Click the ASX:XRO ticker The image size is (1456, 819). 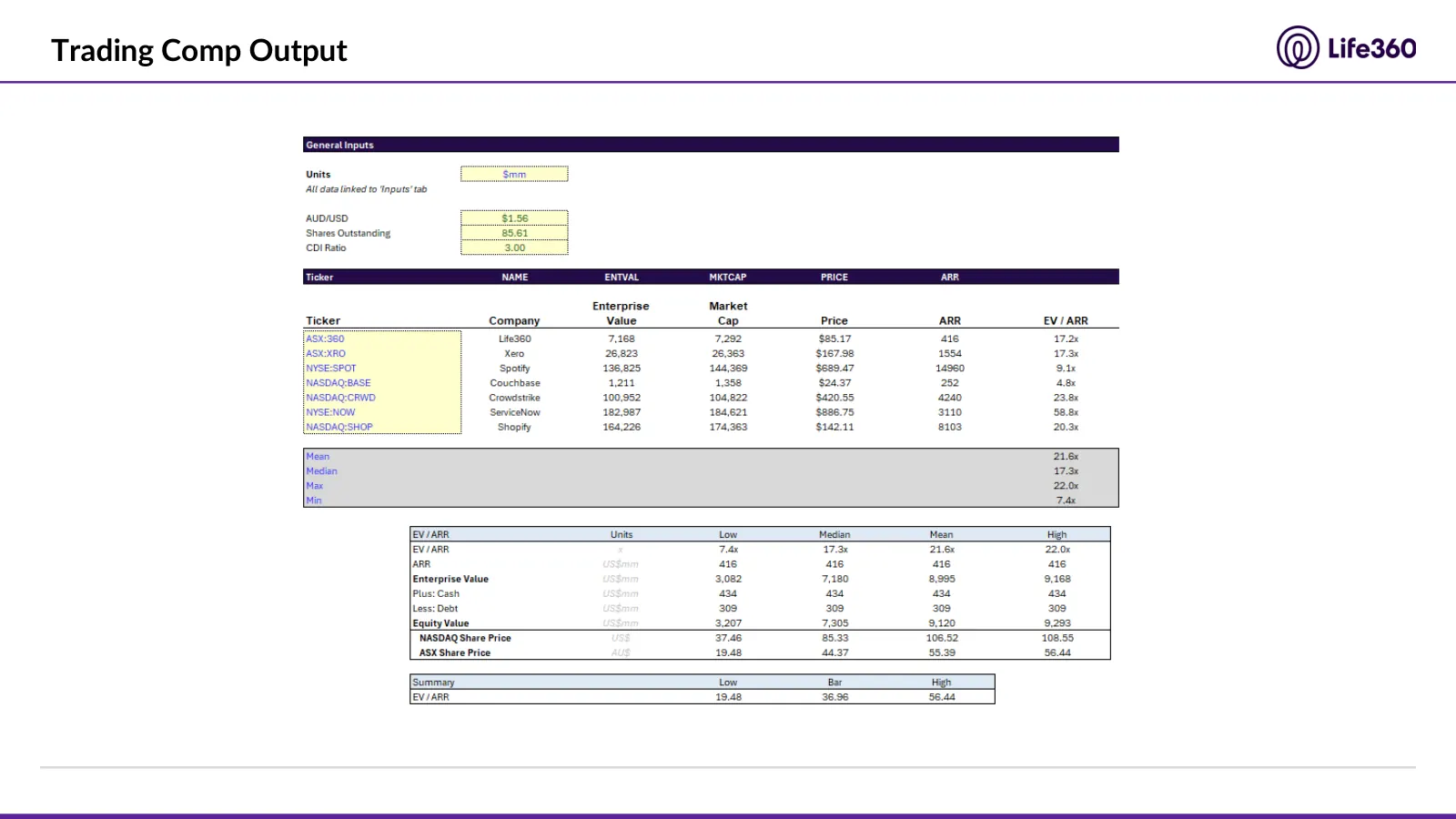pos(326,353)
